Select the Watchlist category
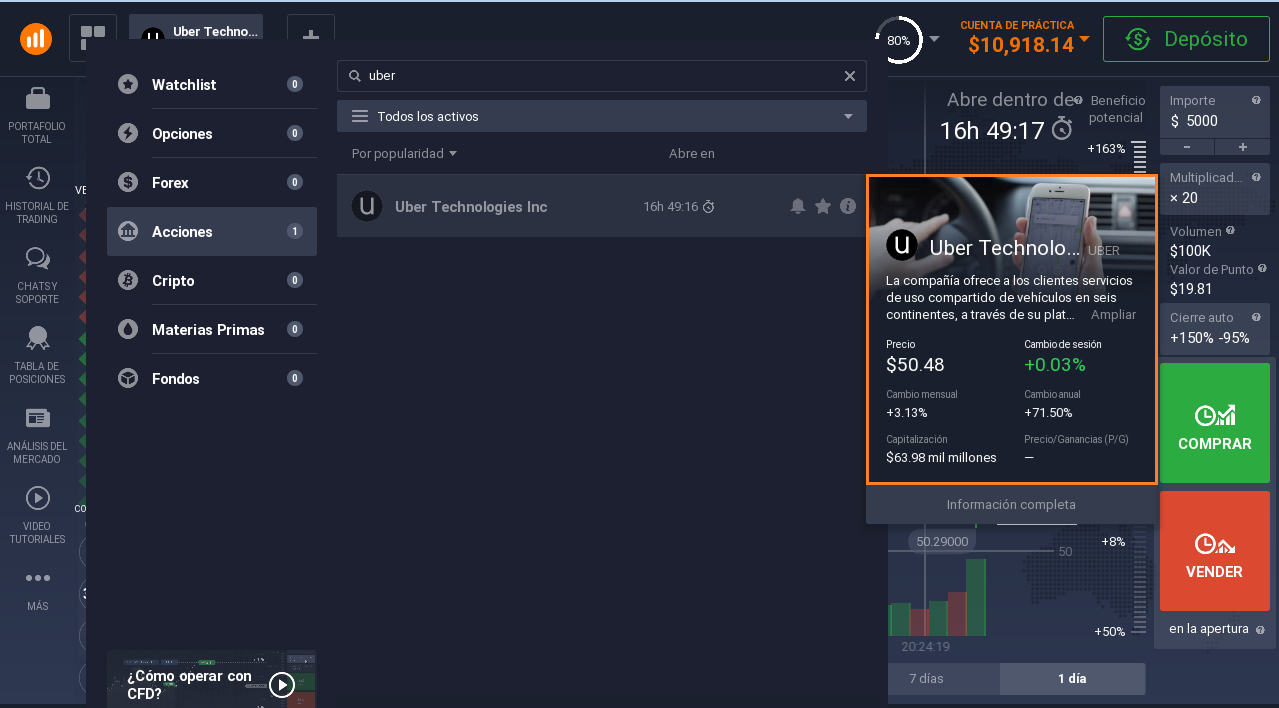1279x708 pixels. (x=212, y=85)
